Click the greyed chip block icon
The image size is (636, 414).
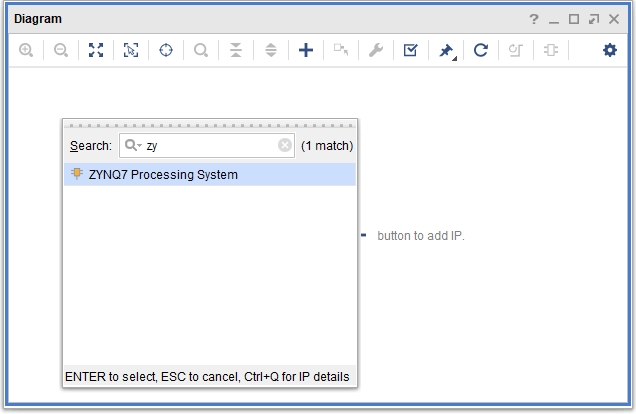click(550, 50)
